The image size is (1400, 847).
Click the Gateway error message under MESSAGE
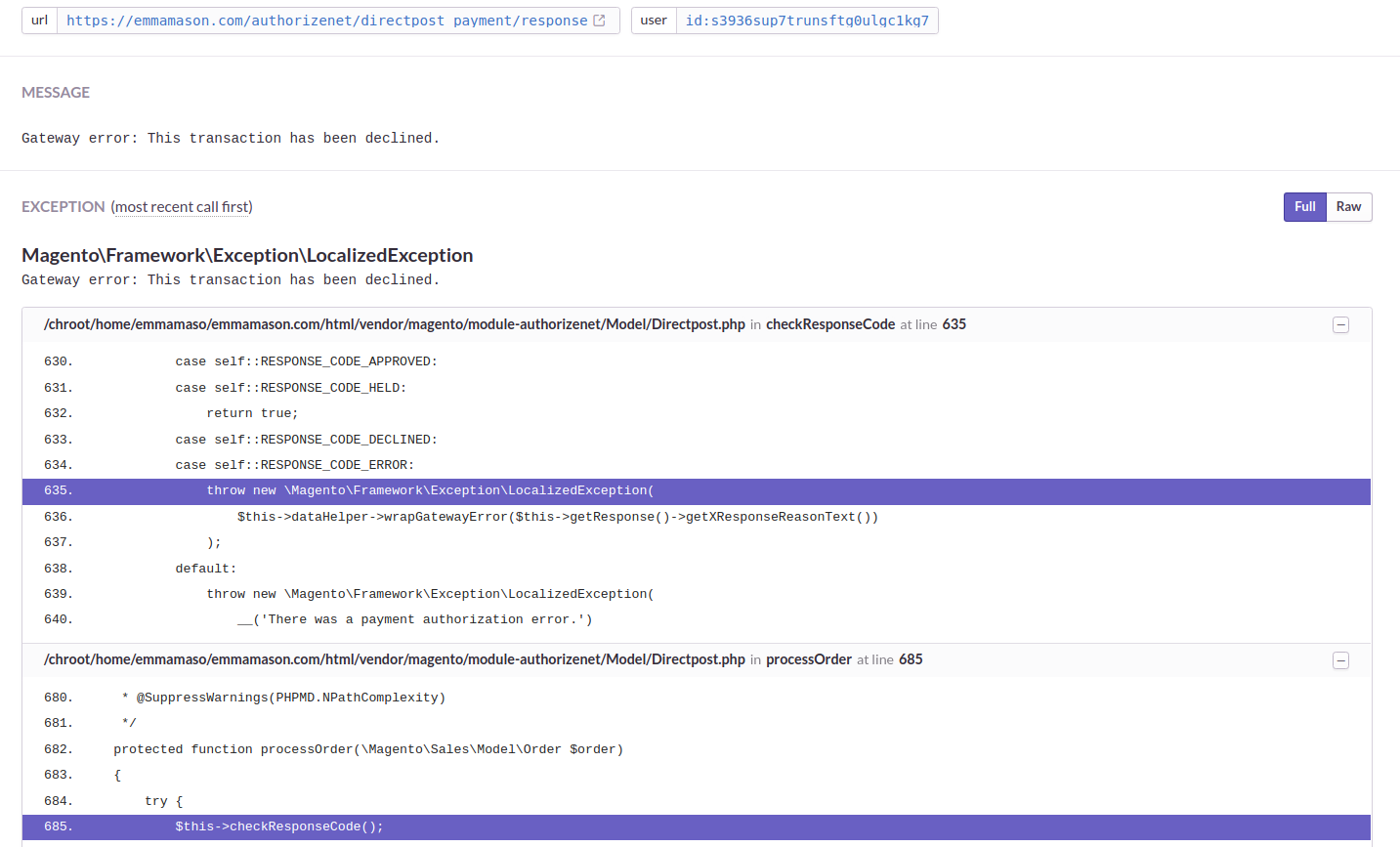(x=230, y=138)
